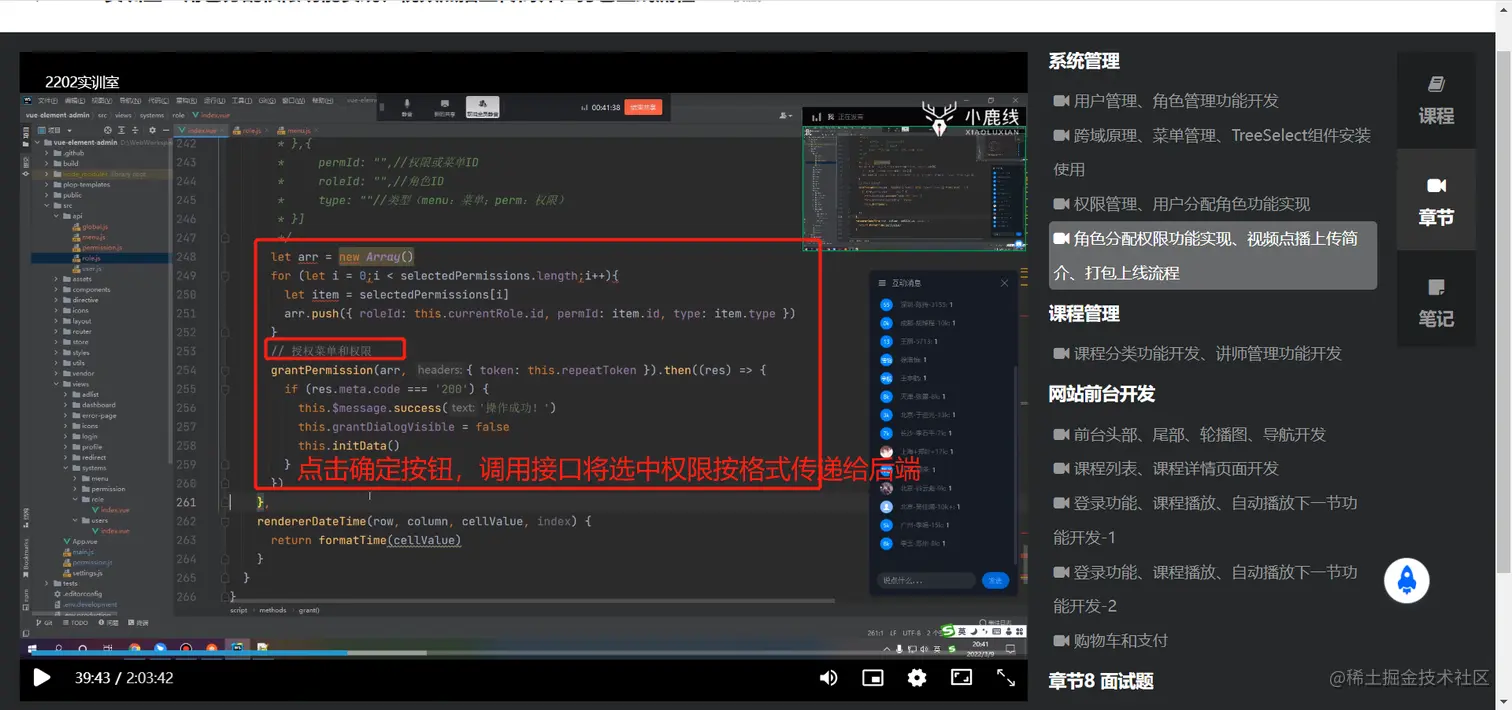This screenshot has height=710, width=1512.
Task: Click the project panel gear settings icon
Action: tap(152, 130)
